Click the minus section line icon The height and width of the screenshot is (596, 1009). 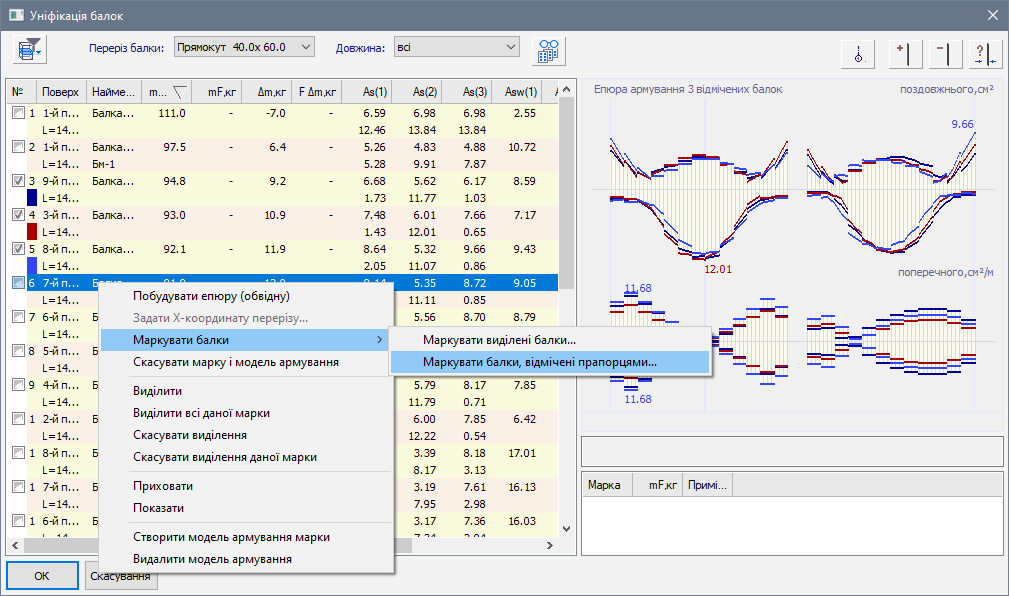[945, 54]
